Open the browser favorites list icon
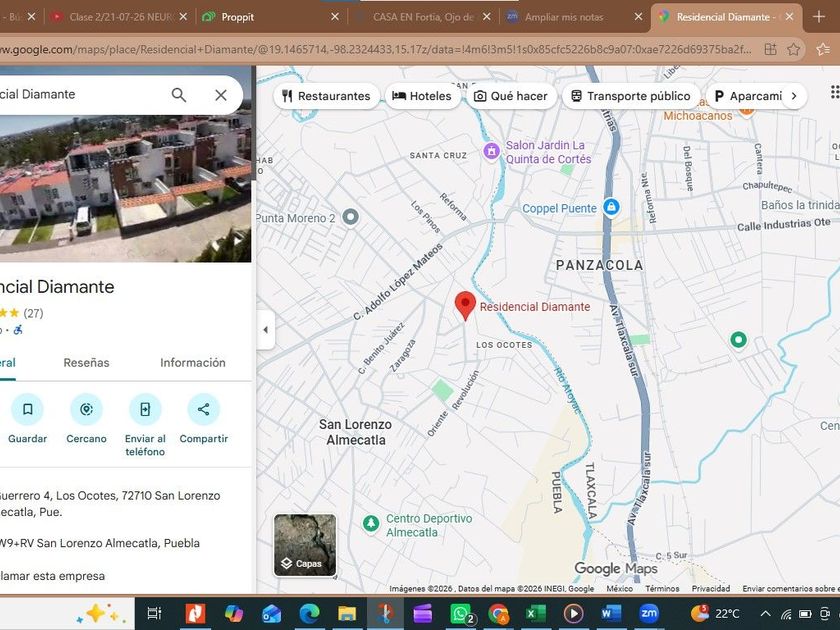 point(823,49)
